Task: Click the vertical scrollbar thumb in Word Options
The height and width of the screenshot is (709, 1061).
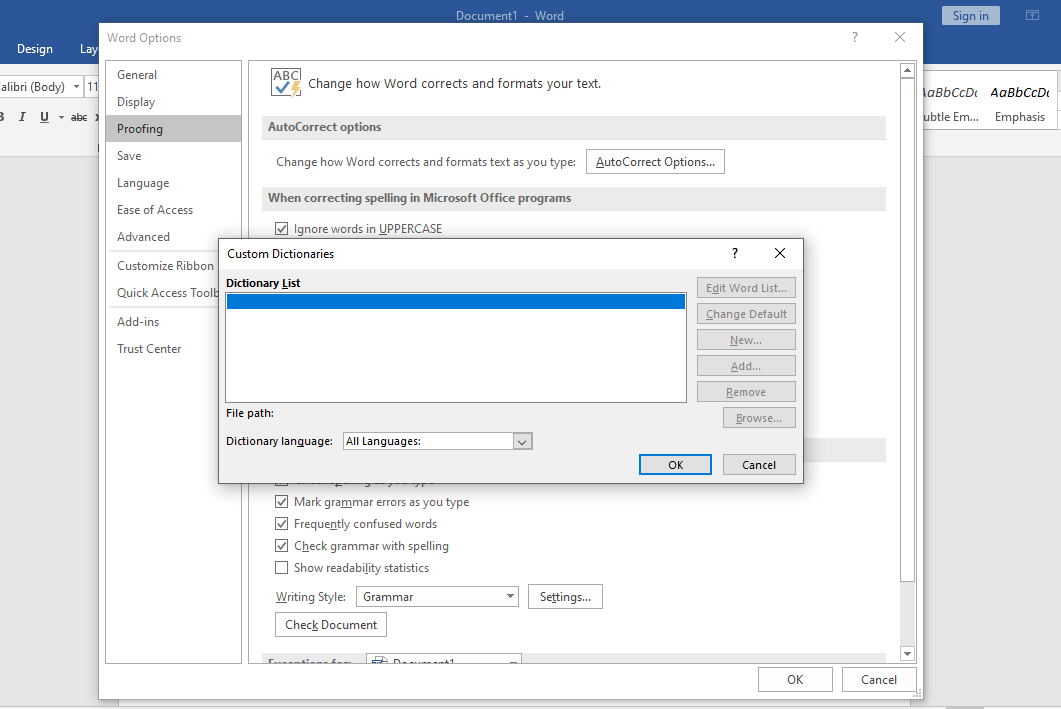Action: coord(907,329)
